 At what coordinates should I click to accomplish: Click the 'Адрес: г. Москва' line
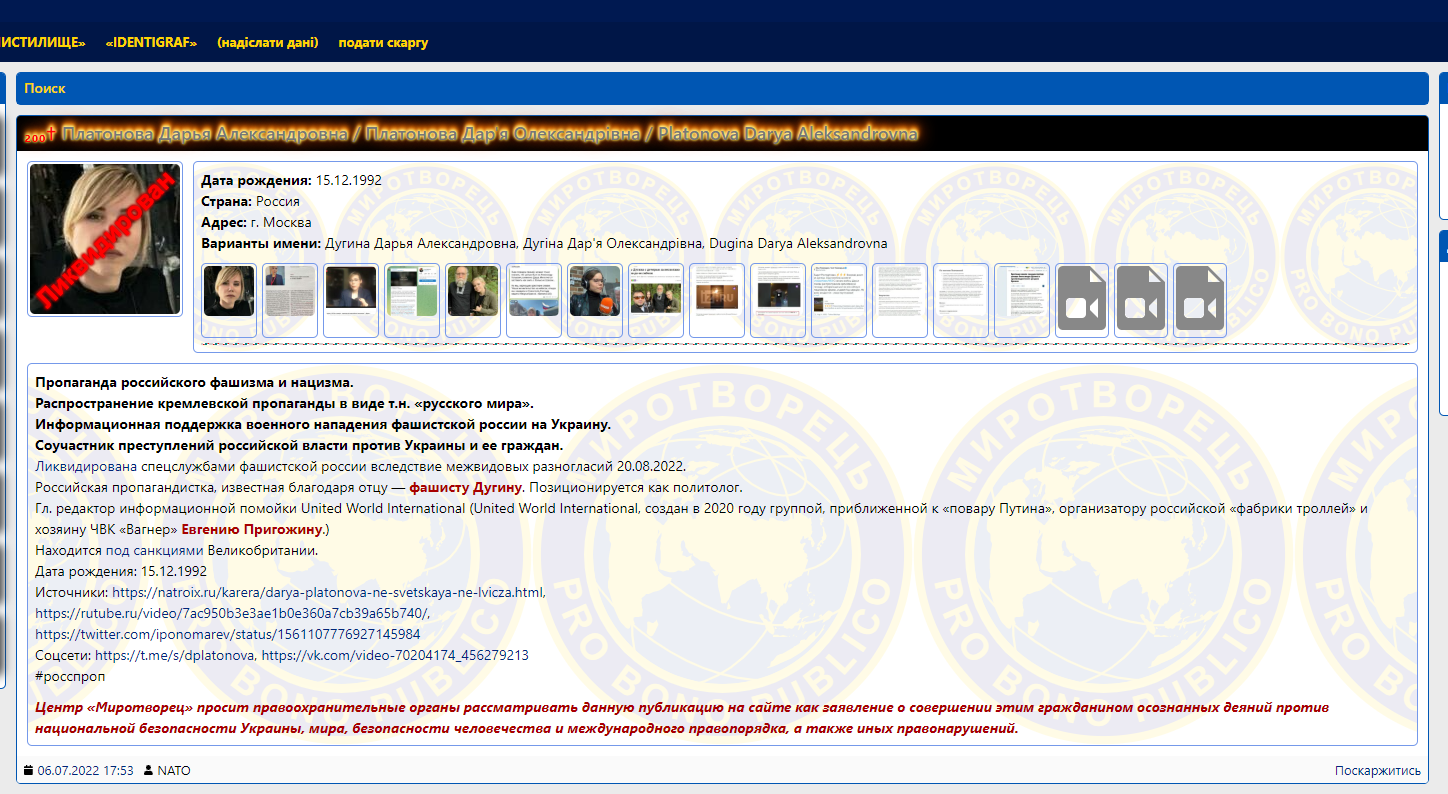click(256, 222)
